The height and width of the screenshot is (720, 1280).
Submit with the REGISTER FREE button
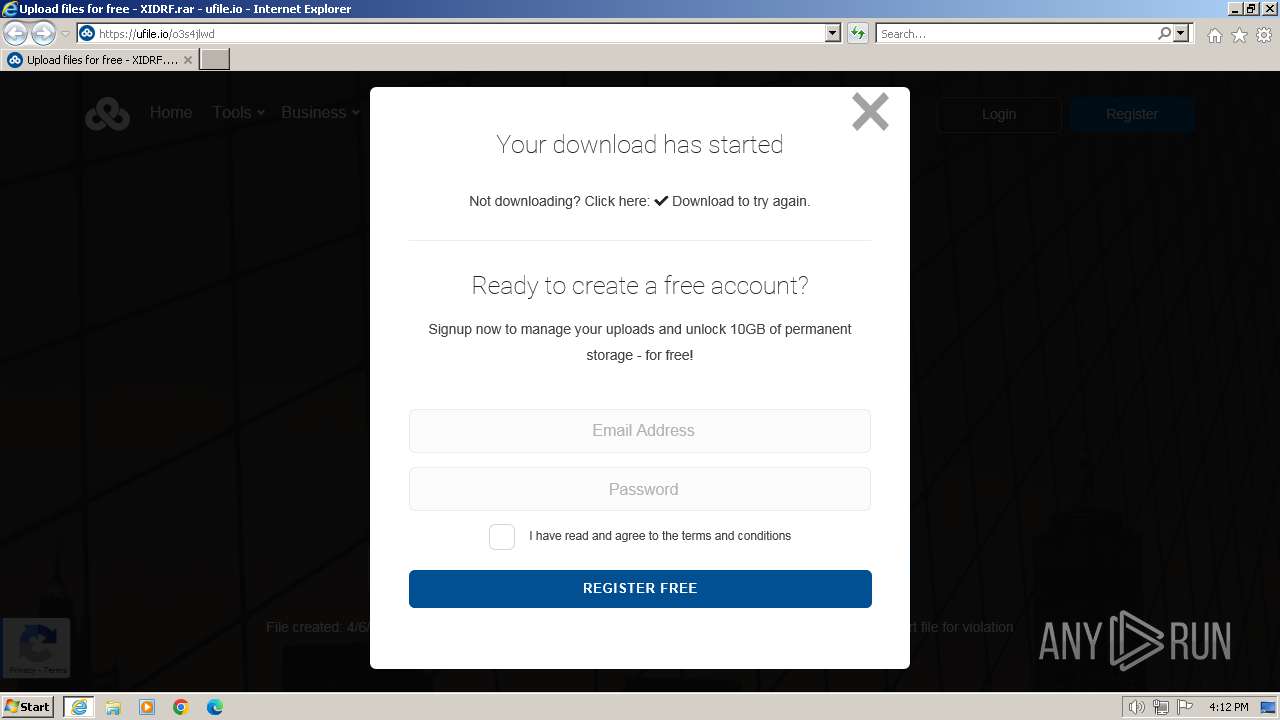click(640, 589)
